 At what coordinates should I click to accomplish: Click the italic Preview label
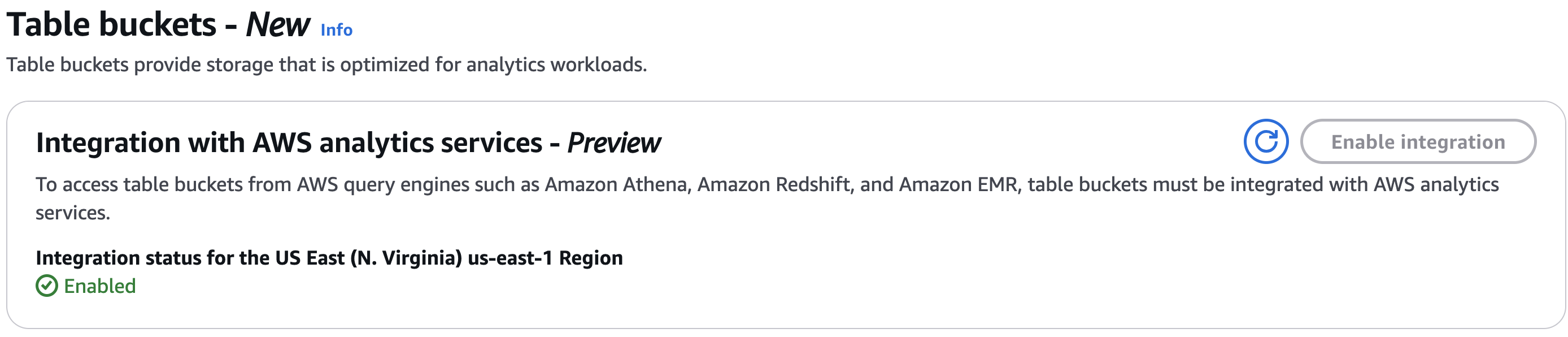[613, 143]
